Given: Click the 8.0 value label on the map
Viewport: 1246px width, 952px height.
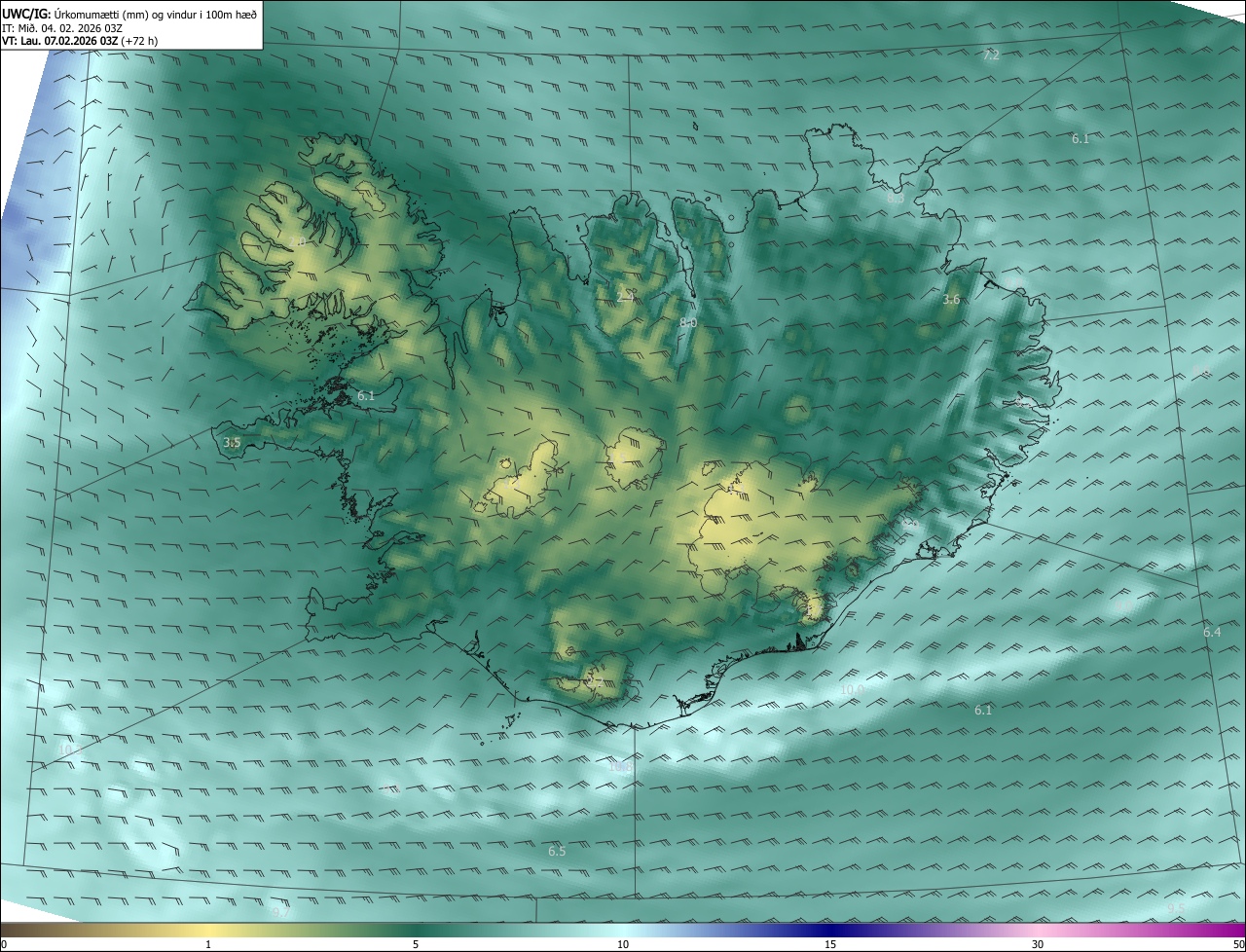Looking at the screenshot, I should [688, 322].
